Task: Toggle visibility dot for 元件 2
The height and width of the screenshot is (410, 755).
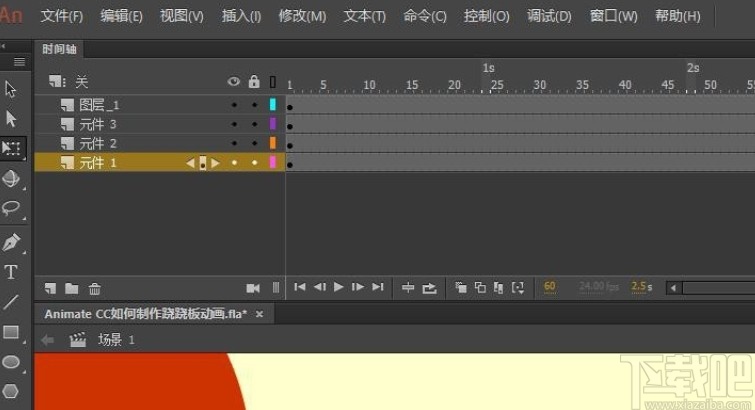Action: 234,143
